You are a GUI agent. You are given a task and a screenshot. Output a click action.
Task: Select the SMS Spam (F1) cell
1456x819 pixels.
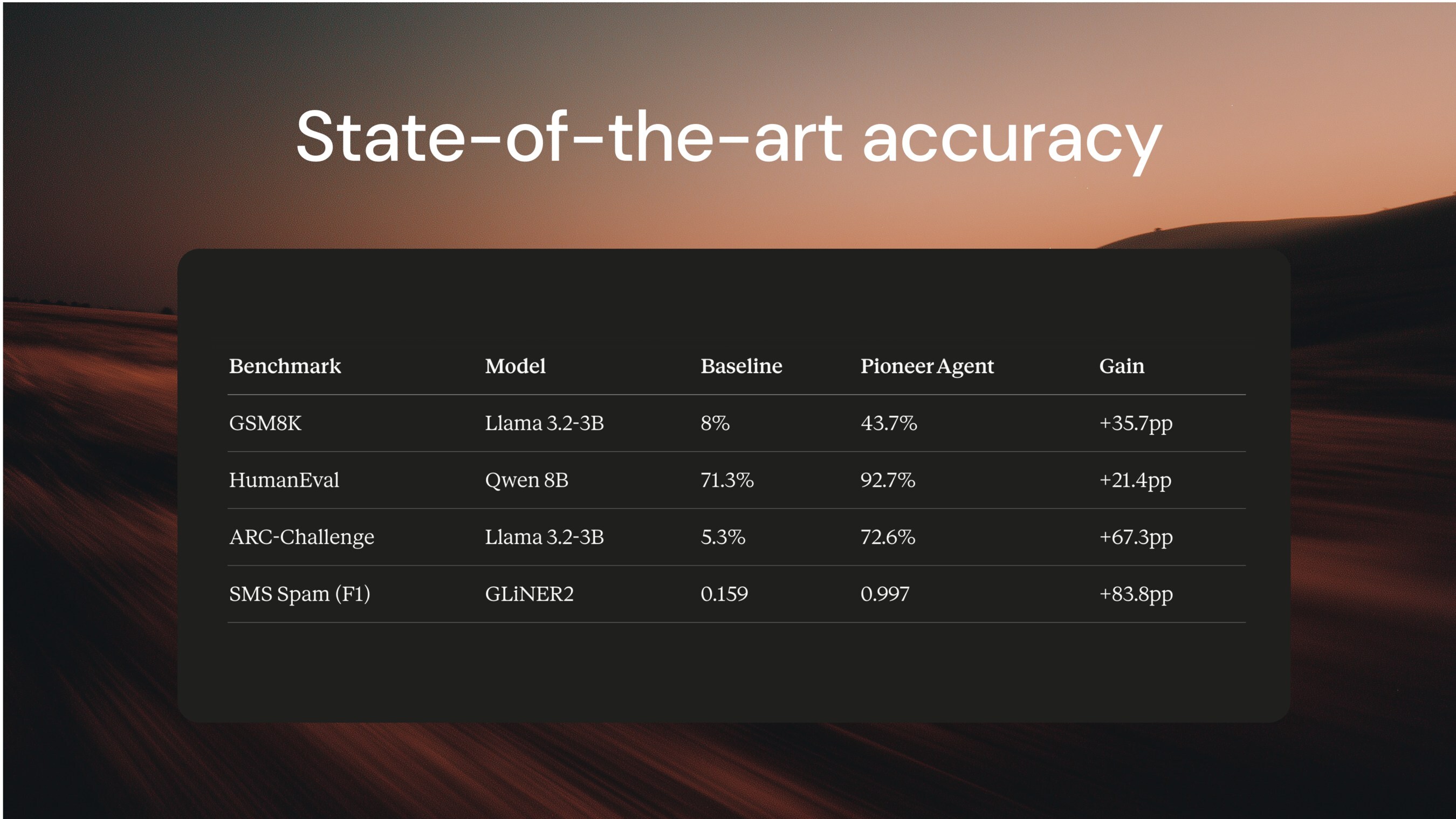coord(300,594)
